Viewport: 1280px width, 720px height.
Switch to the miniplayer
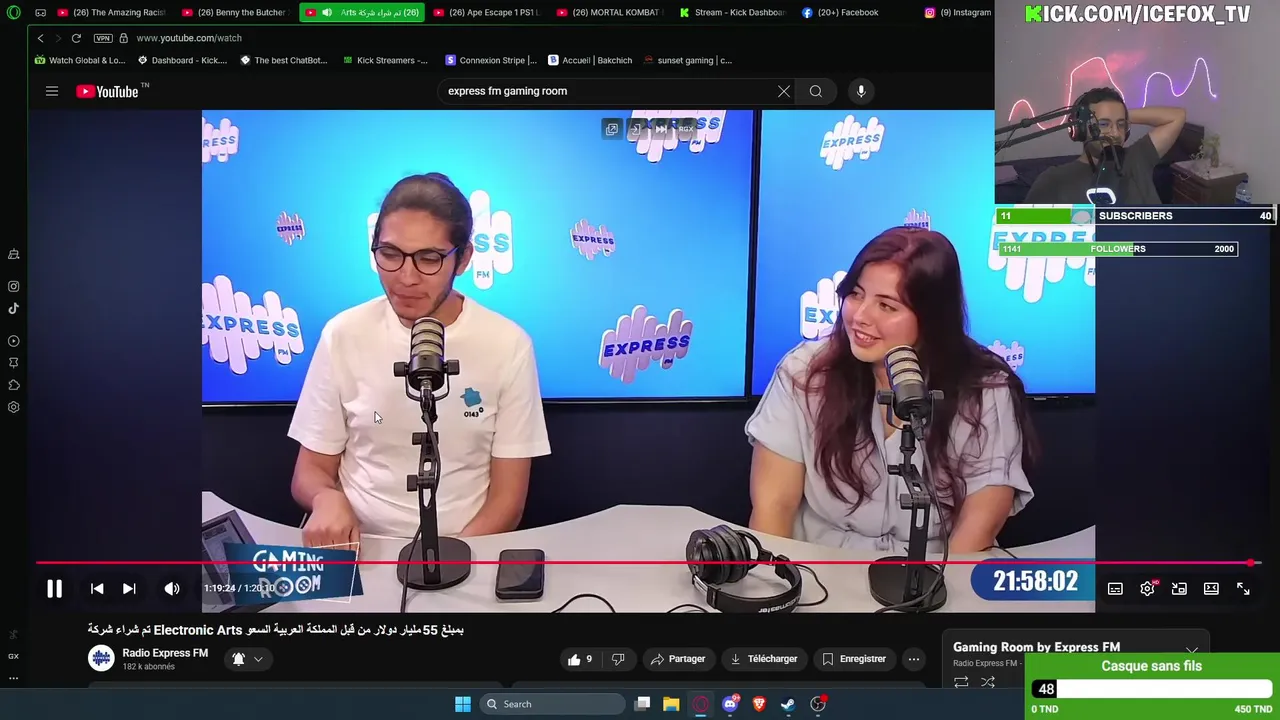pyautogui.click(x=1179, y=589)
